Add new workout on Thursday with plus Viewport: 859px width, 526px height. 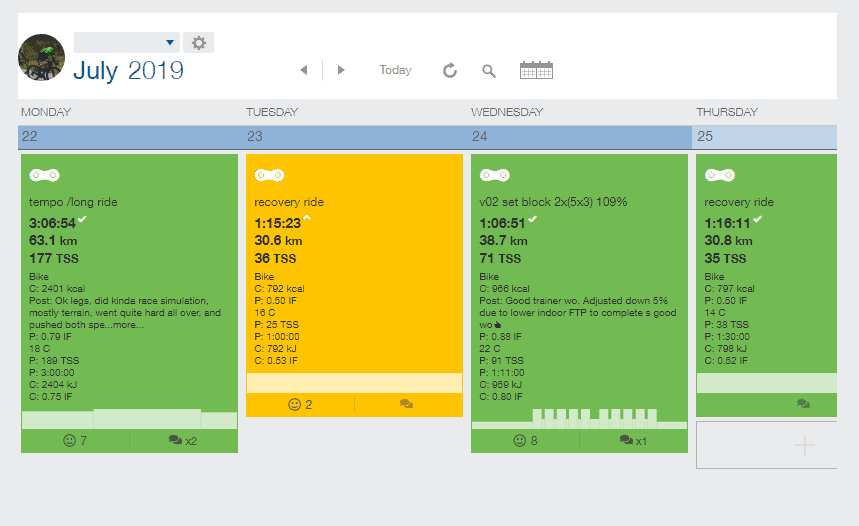(x=804, y=445)
